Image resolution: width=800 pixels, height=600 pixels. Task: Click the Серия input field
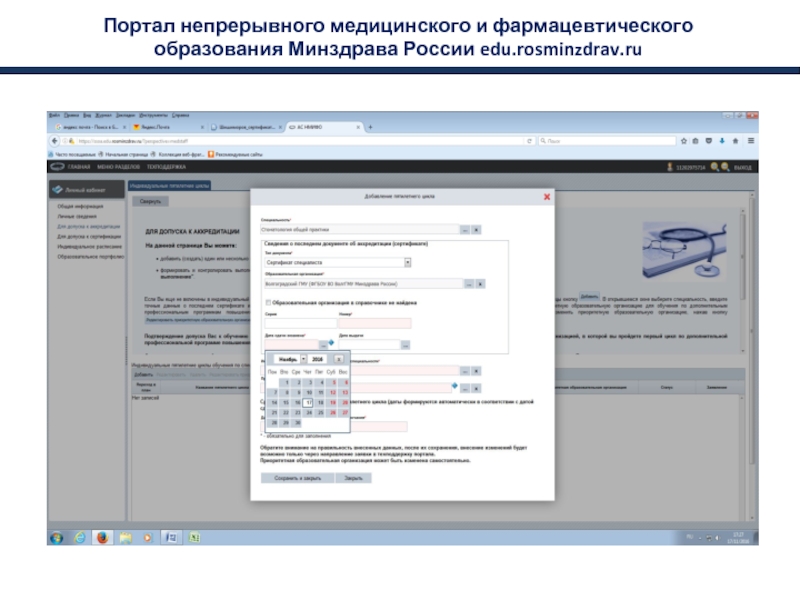pyautogui.click(x=301, y=323)
